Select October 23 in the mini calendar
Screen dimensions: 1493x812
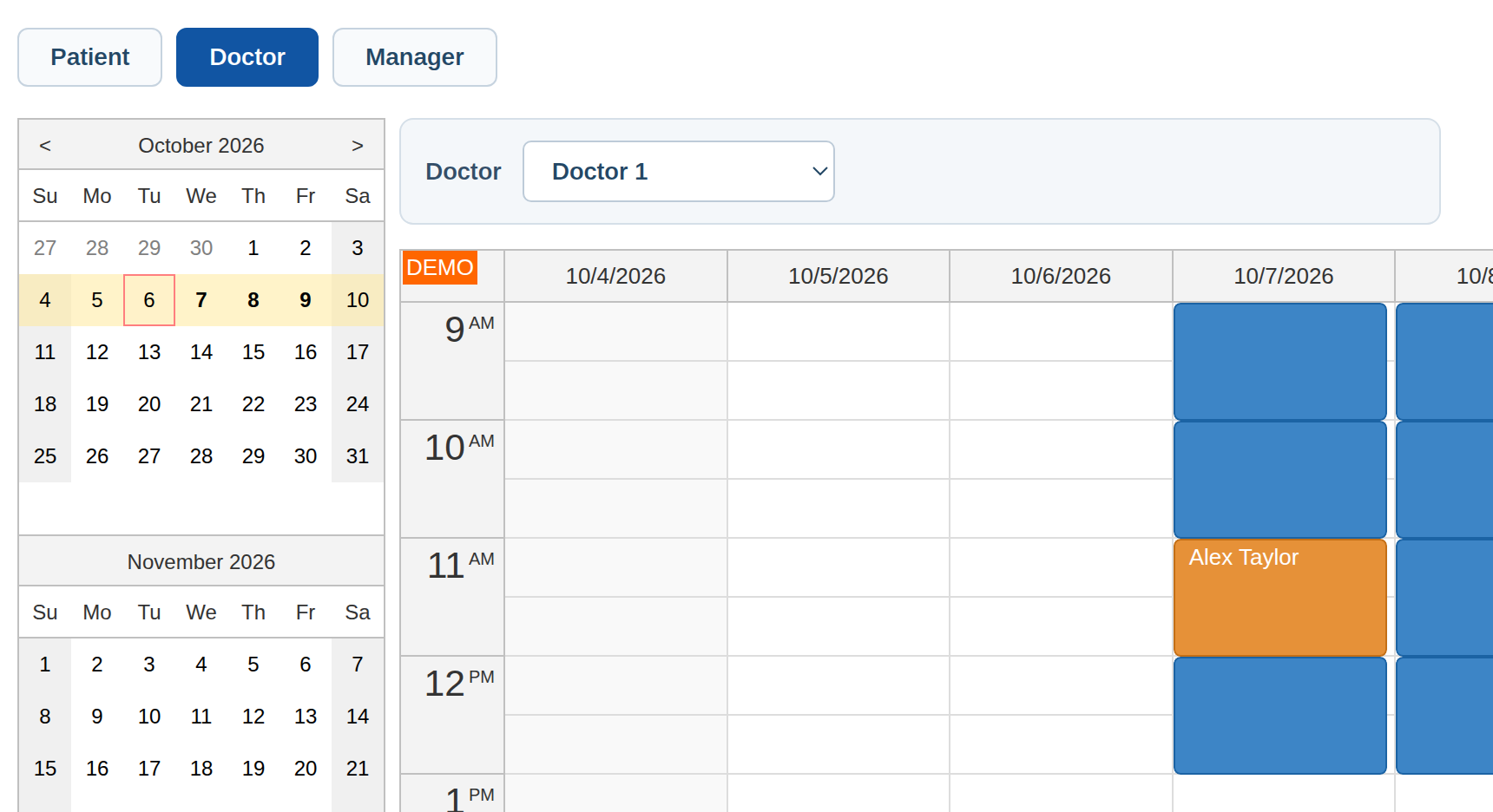click(x=306, y=404)
